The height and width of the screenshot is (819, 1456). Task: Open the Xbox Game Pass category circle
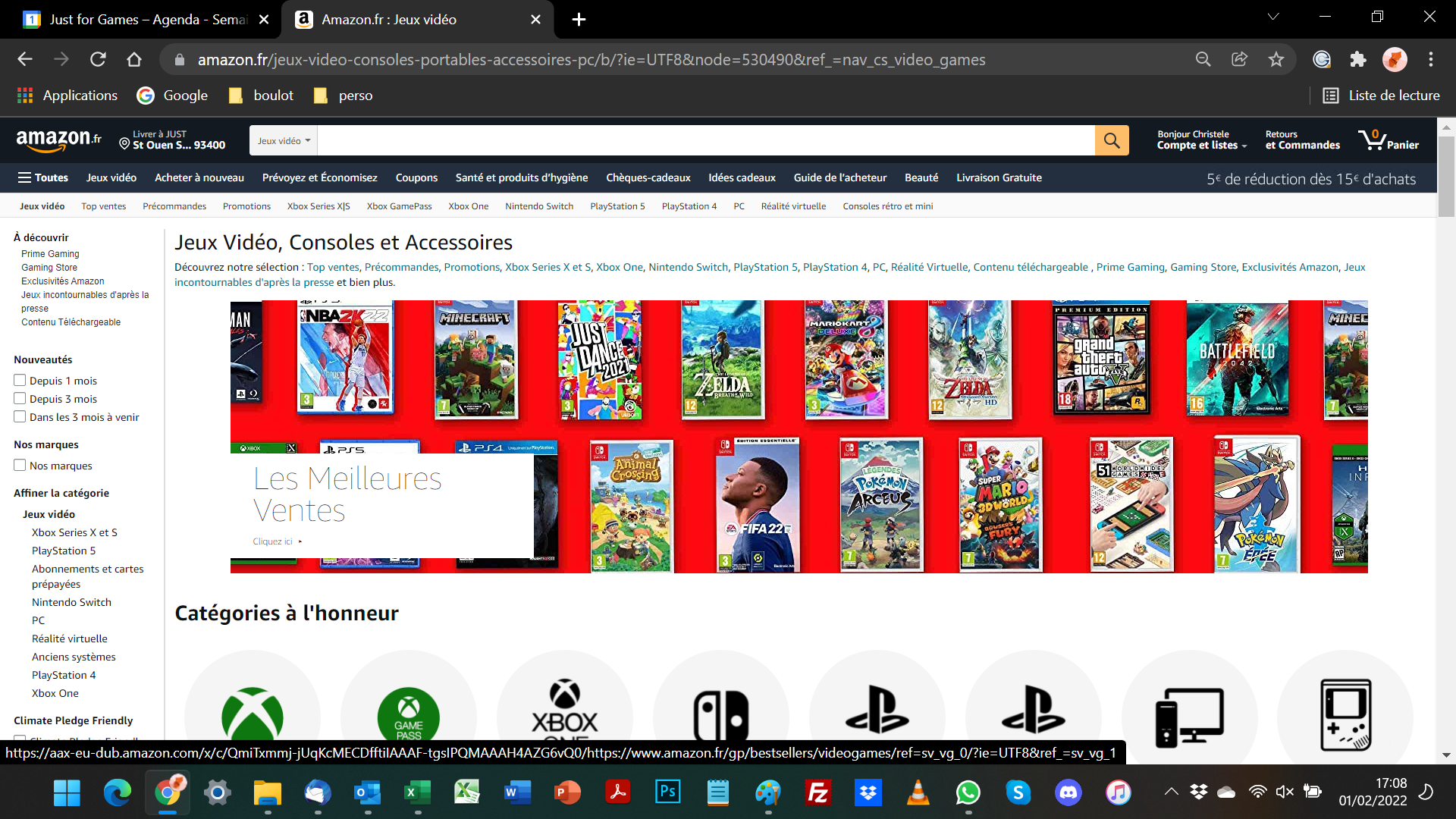pyautogui.click(x=408, y=715)
